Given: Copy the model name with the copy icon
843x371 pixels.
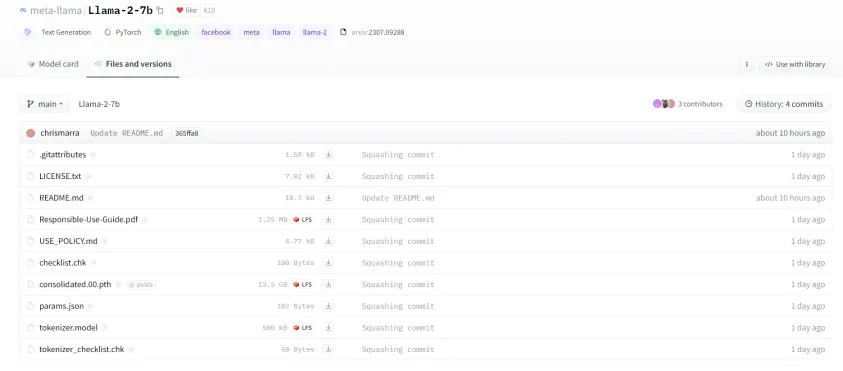Looking at the screenshot, I should click(x=160, y=10).
